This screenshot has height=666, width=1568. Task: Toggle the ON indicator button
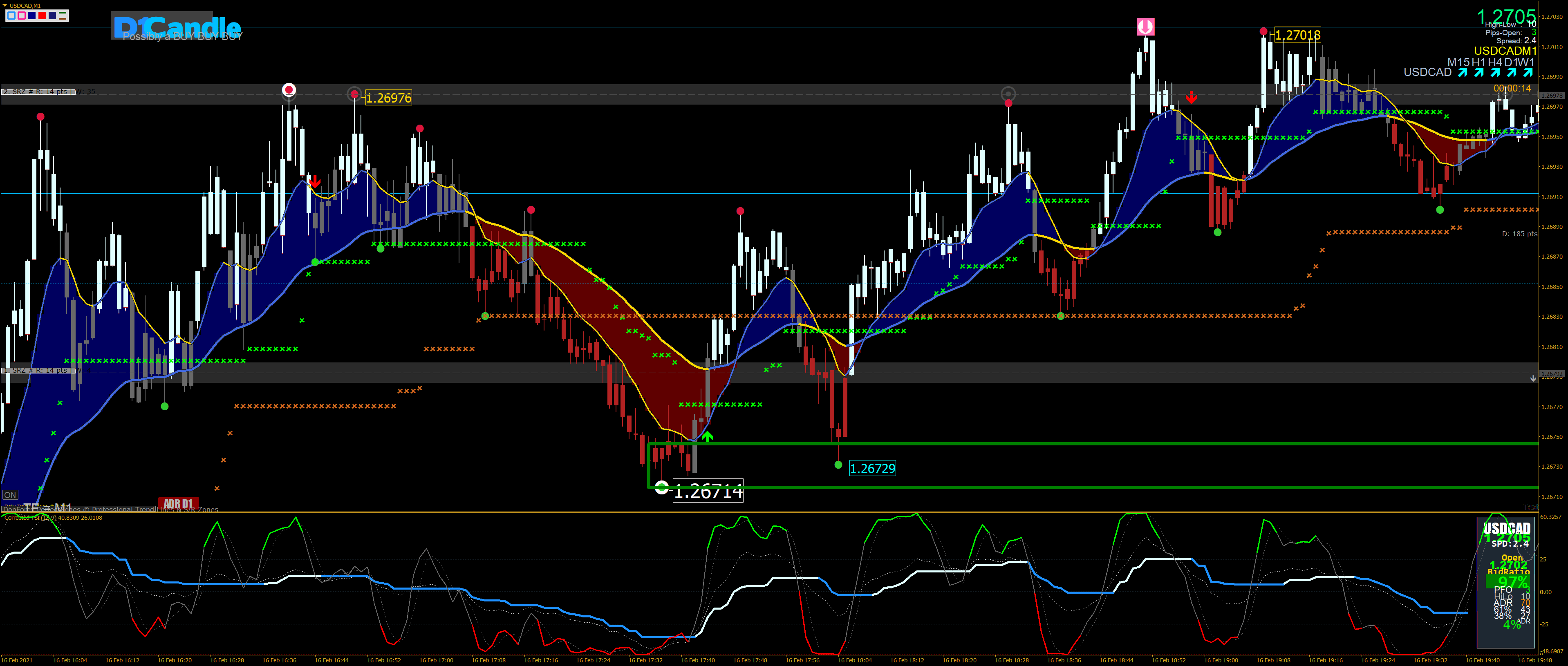pyautogui.click(x=10, y=495)
